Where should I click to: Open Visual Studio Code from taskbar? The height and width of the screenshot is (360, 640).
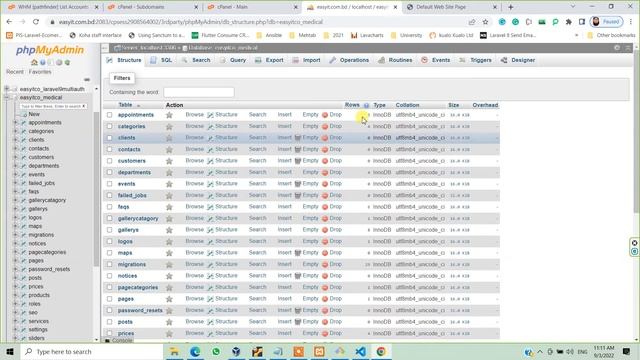360,351
